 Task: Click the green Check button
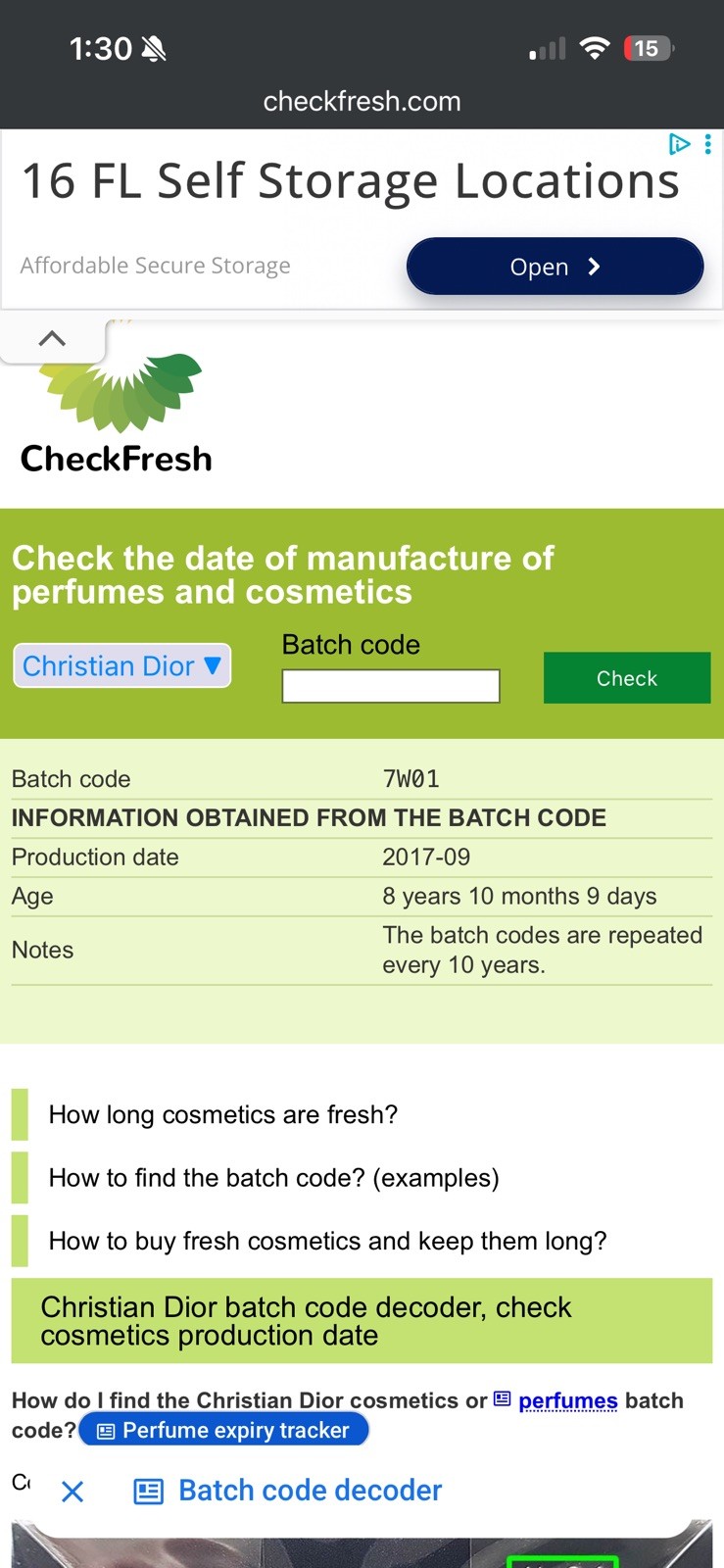(x=627, y=678)
